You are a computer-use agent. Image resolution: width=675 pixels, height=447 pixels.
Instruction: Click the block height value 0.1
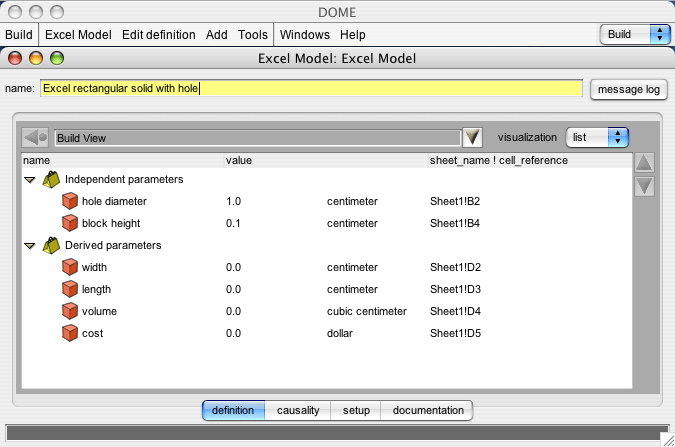(233, 223)
